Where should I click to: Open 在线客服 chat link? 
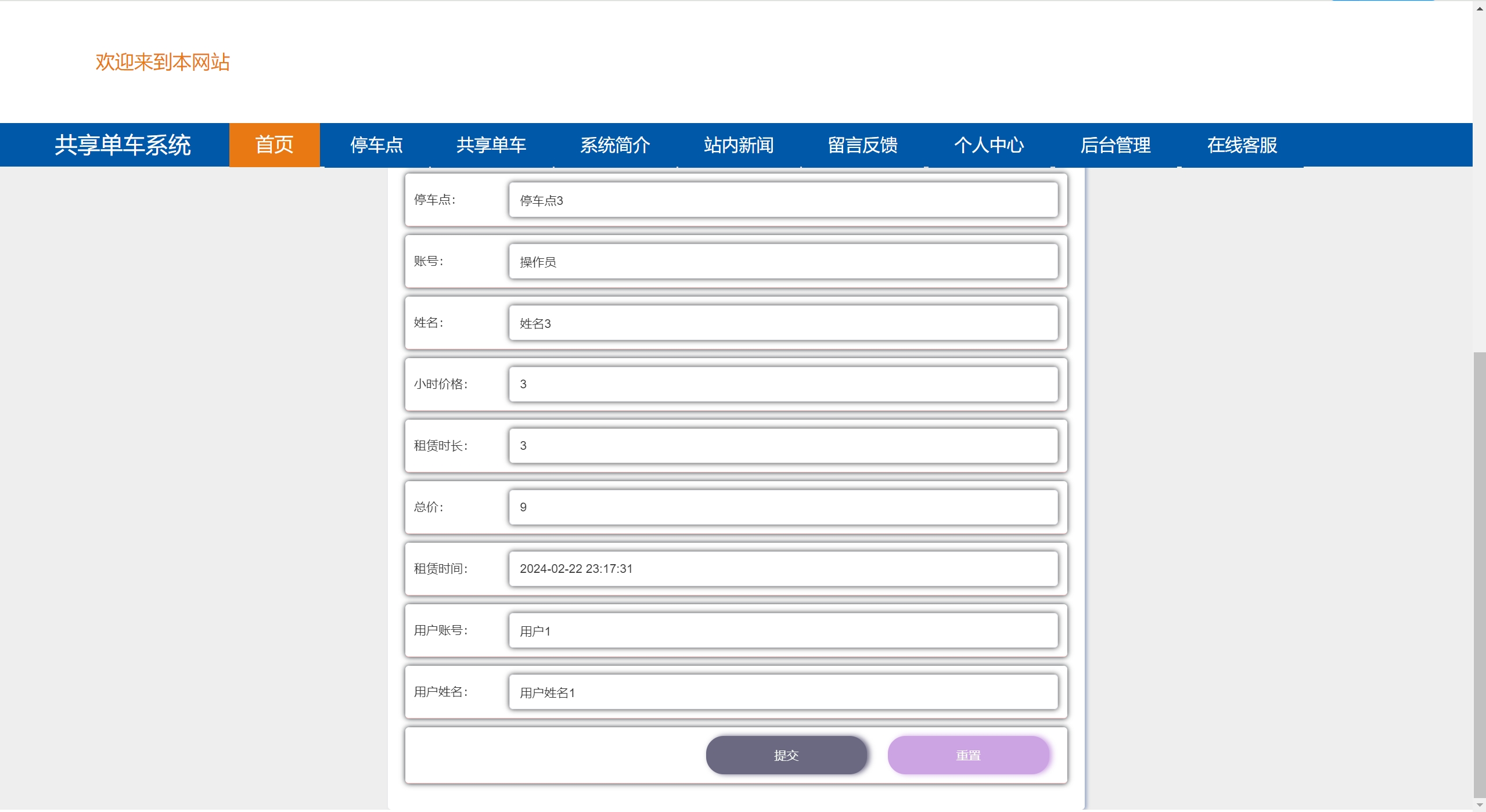[x=1242, y=145]
